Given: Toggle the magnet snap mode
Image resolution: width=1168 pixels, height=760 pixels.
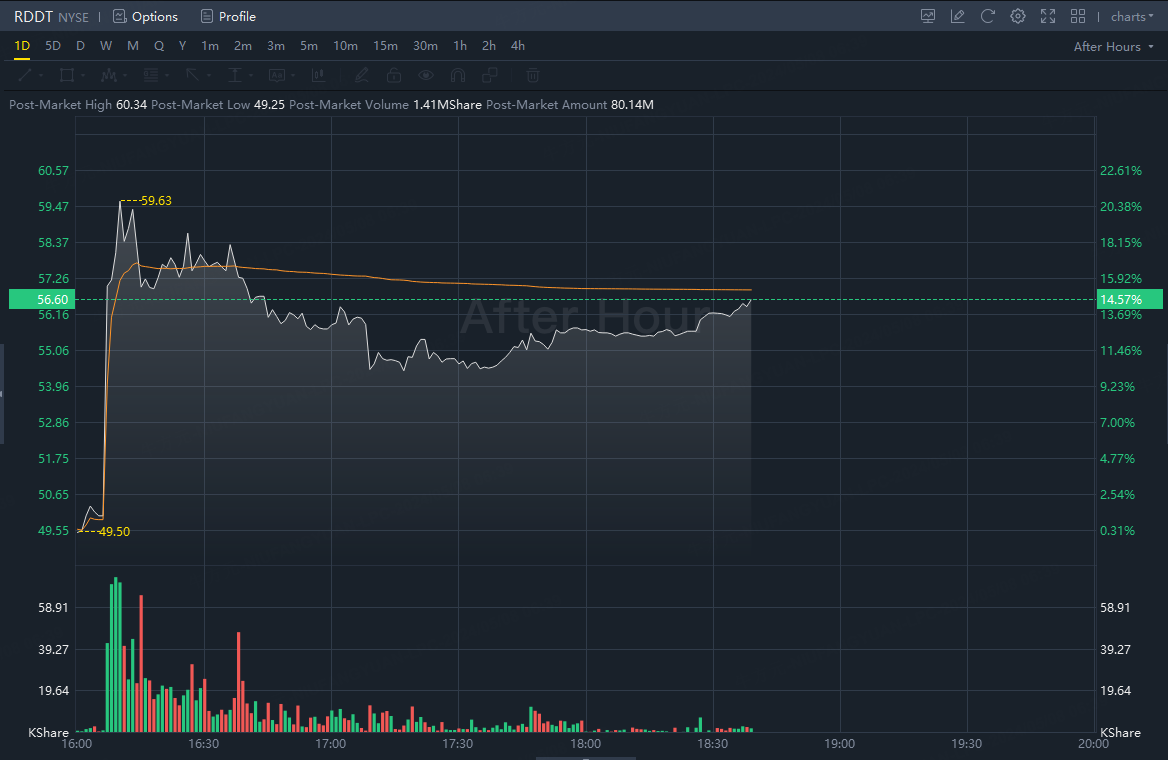Looking at the screenshot, I should tap(458, 75).
